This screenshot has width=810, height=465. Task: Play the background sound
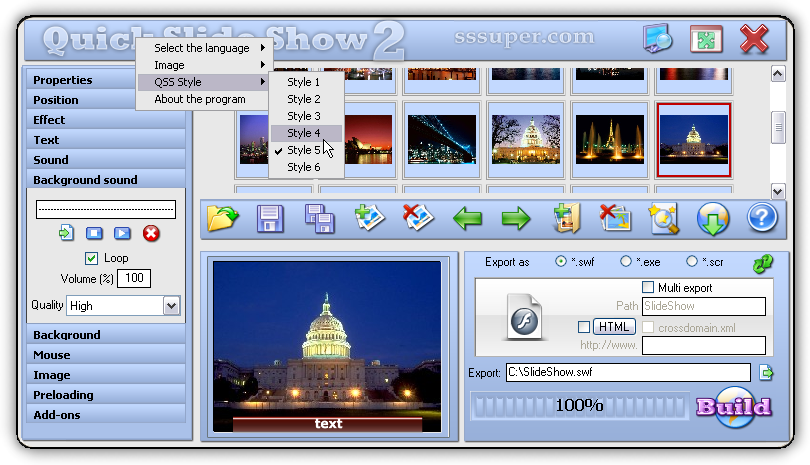(122, 233)
